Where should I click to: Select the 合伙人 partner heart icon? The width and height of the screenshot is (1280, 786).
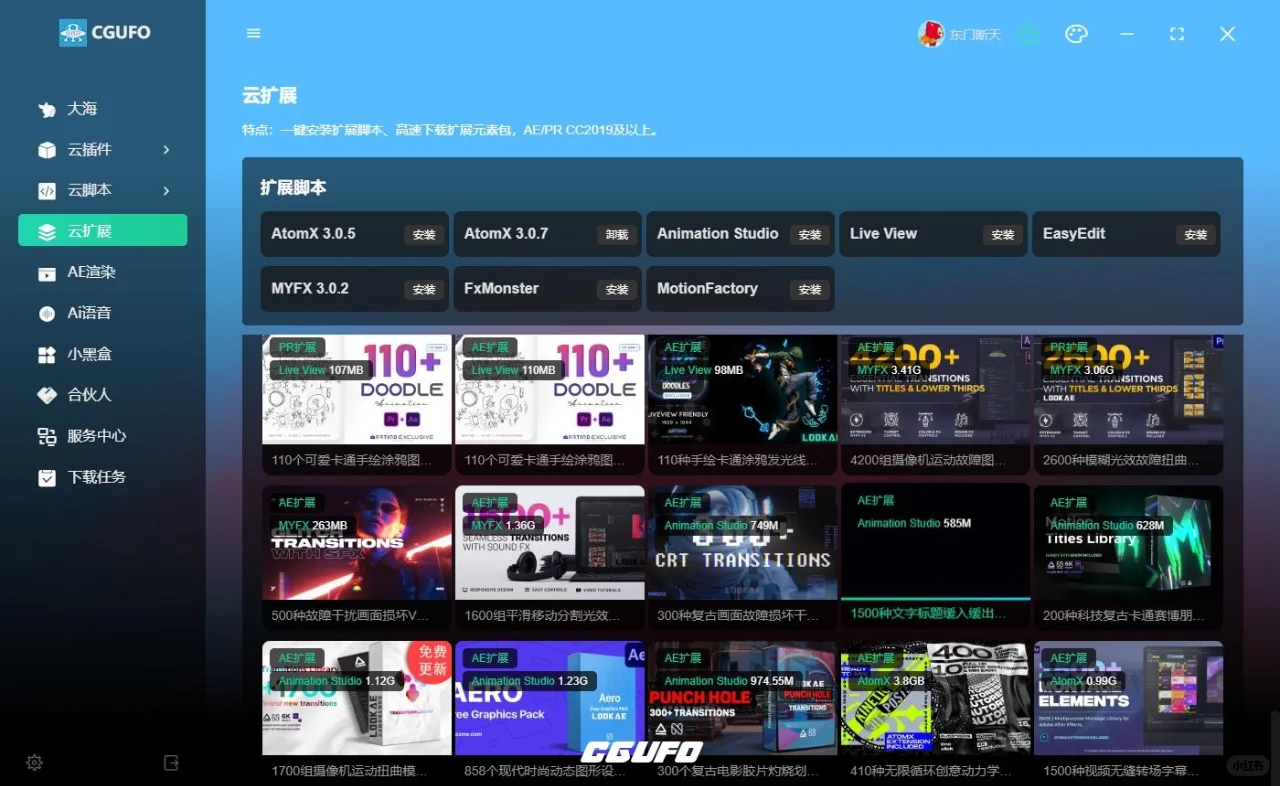pos(49,394)
